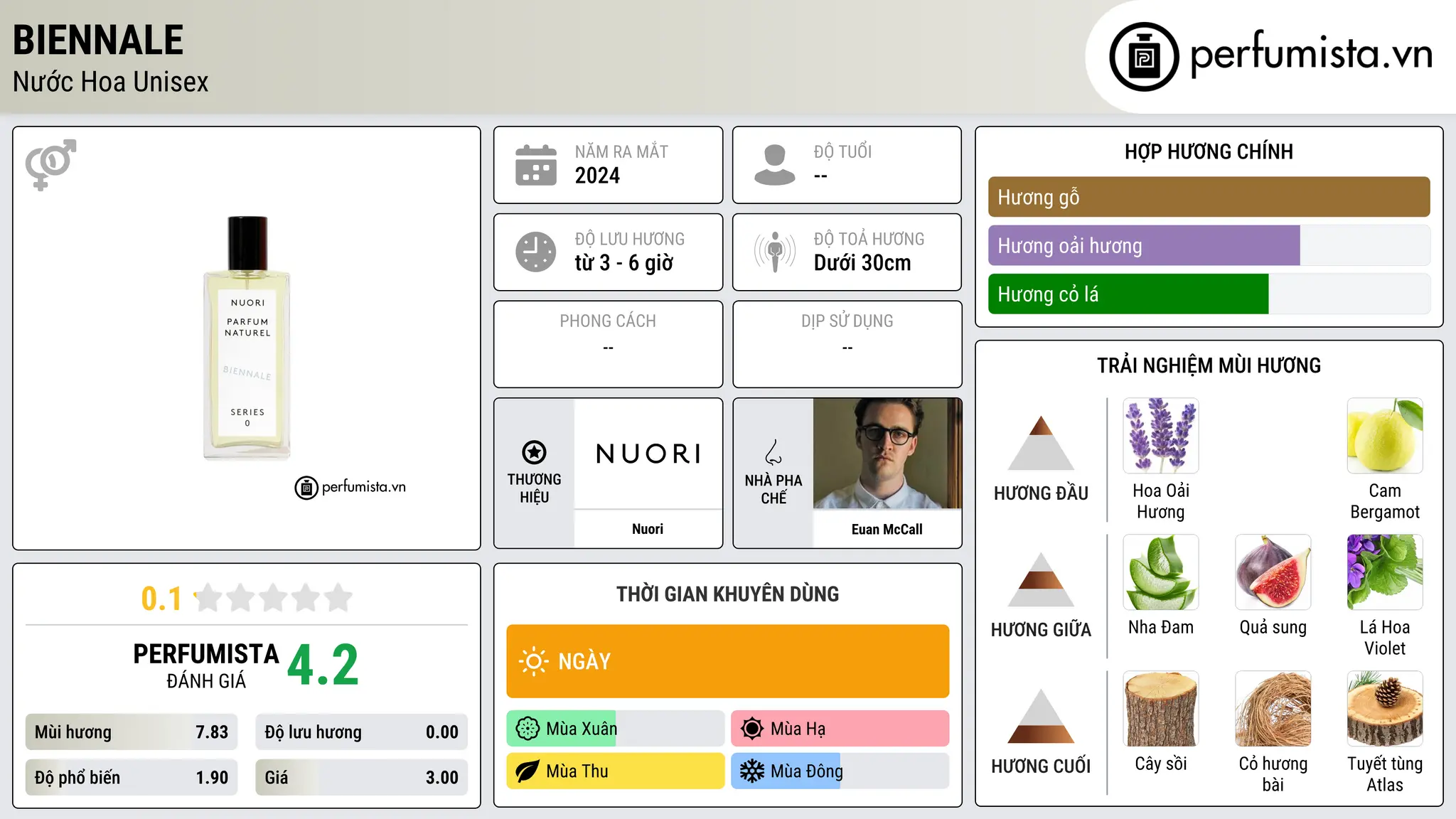Image resolution: width=1456 pixels, height=819 pixels.
Task: Open the Nuori brand name link
Action: pyautogui.click(x=648, y=529)
